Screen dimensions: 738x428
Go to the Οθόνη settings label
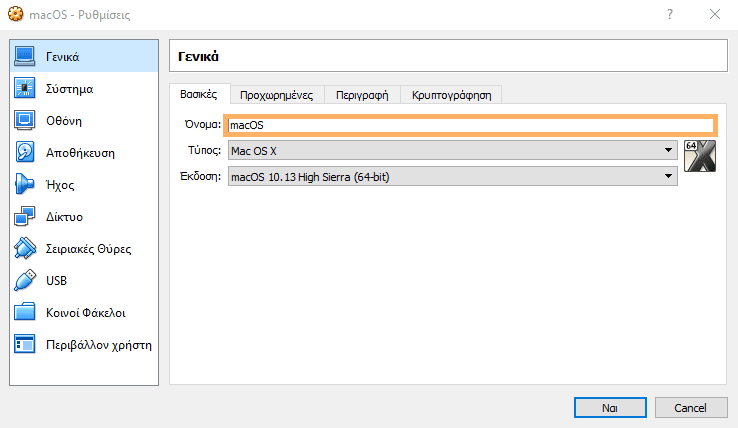(x=64, y=121)
